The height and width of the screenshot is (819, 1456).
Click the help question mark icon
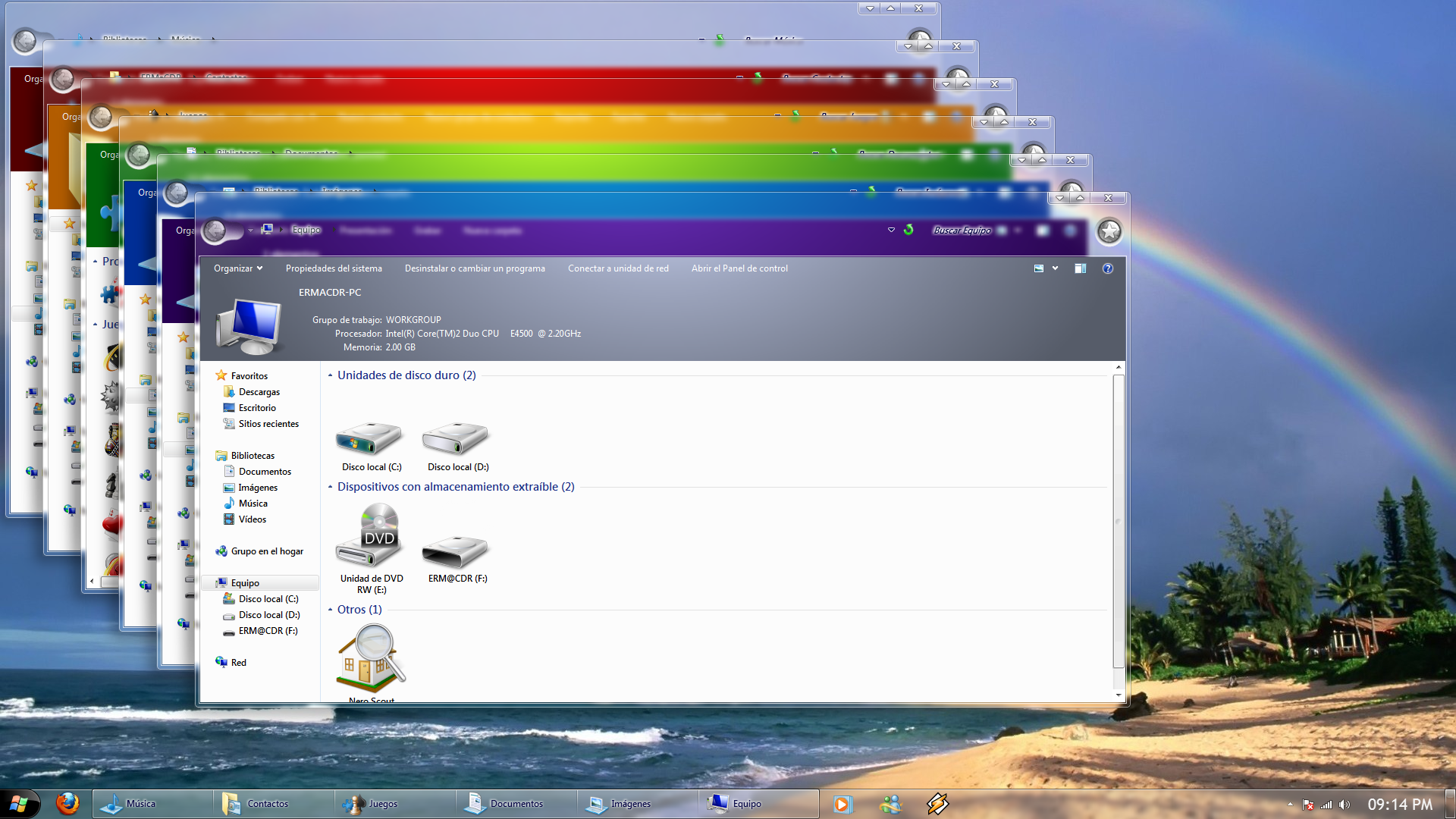tap(1108, 268)
